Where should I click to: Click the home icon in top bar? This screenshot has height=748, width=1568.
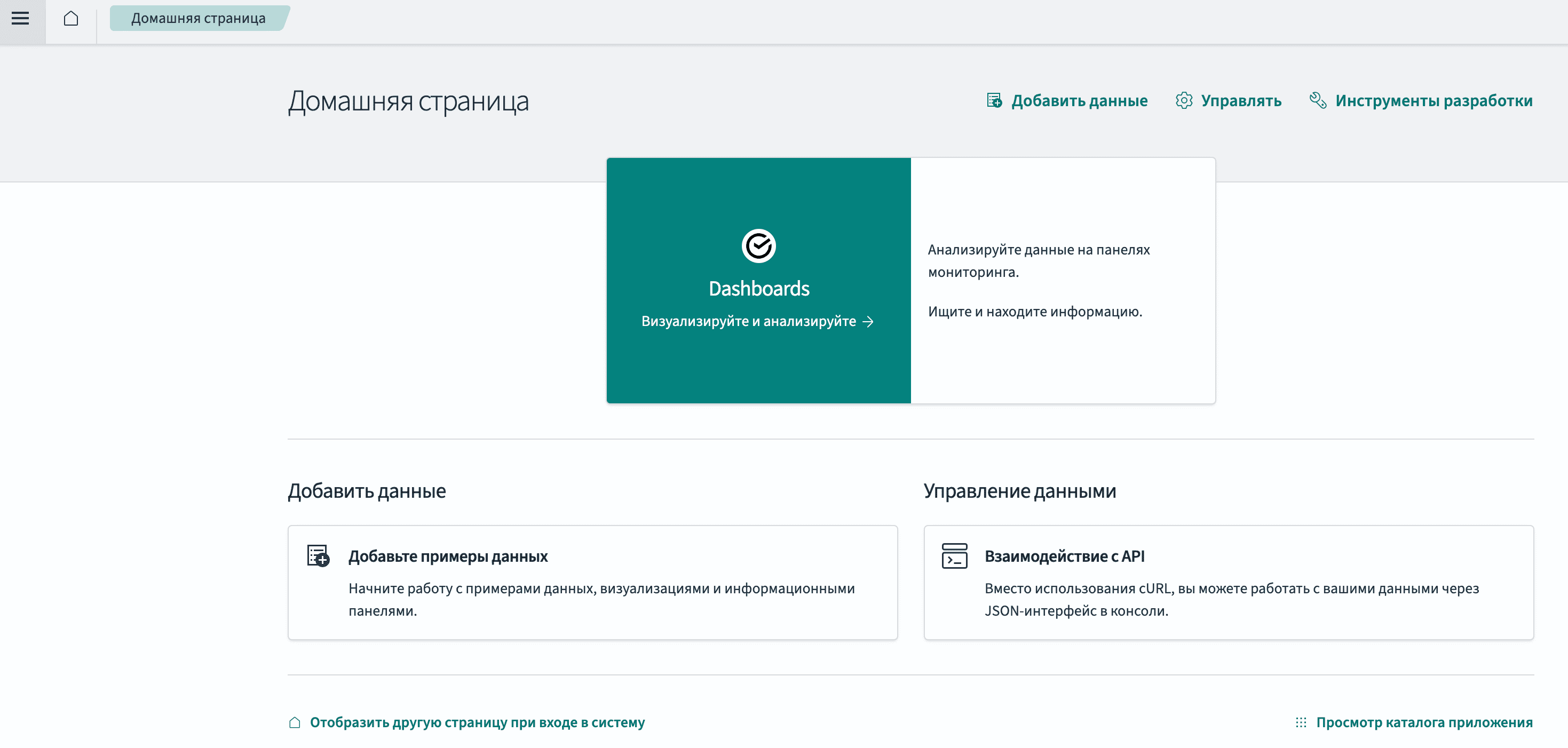71,19
